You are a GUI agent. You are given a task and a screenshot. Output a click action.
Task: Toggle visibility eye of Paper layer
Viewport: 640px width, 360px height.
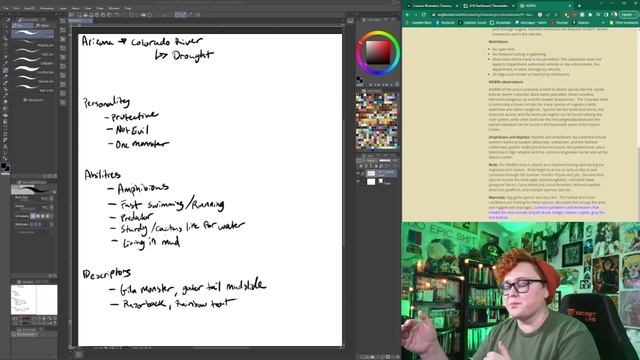tap(358, 181)
